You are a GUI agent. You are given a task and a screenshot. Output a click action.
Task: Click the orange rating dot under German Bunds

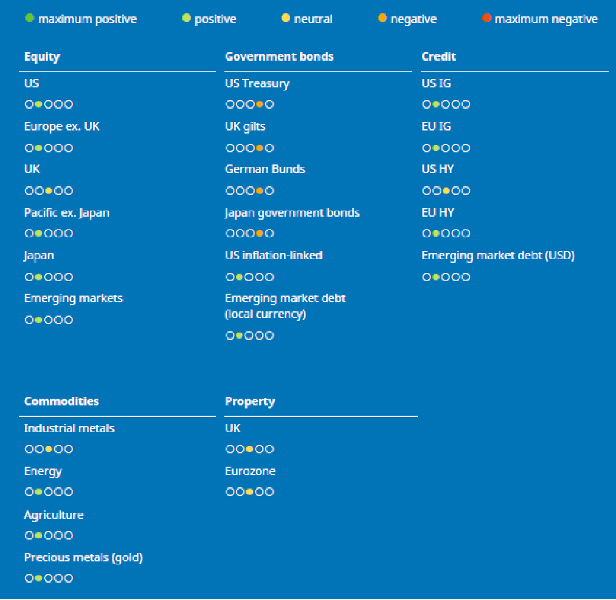259,190
